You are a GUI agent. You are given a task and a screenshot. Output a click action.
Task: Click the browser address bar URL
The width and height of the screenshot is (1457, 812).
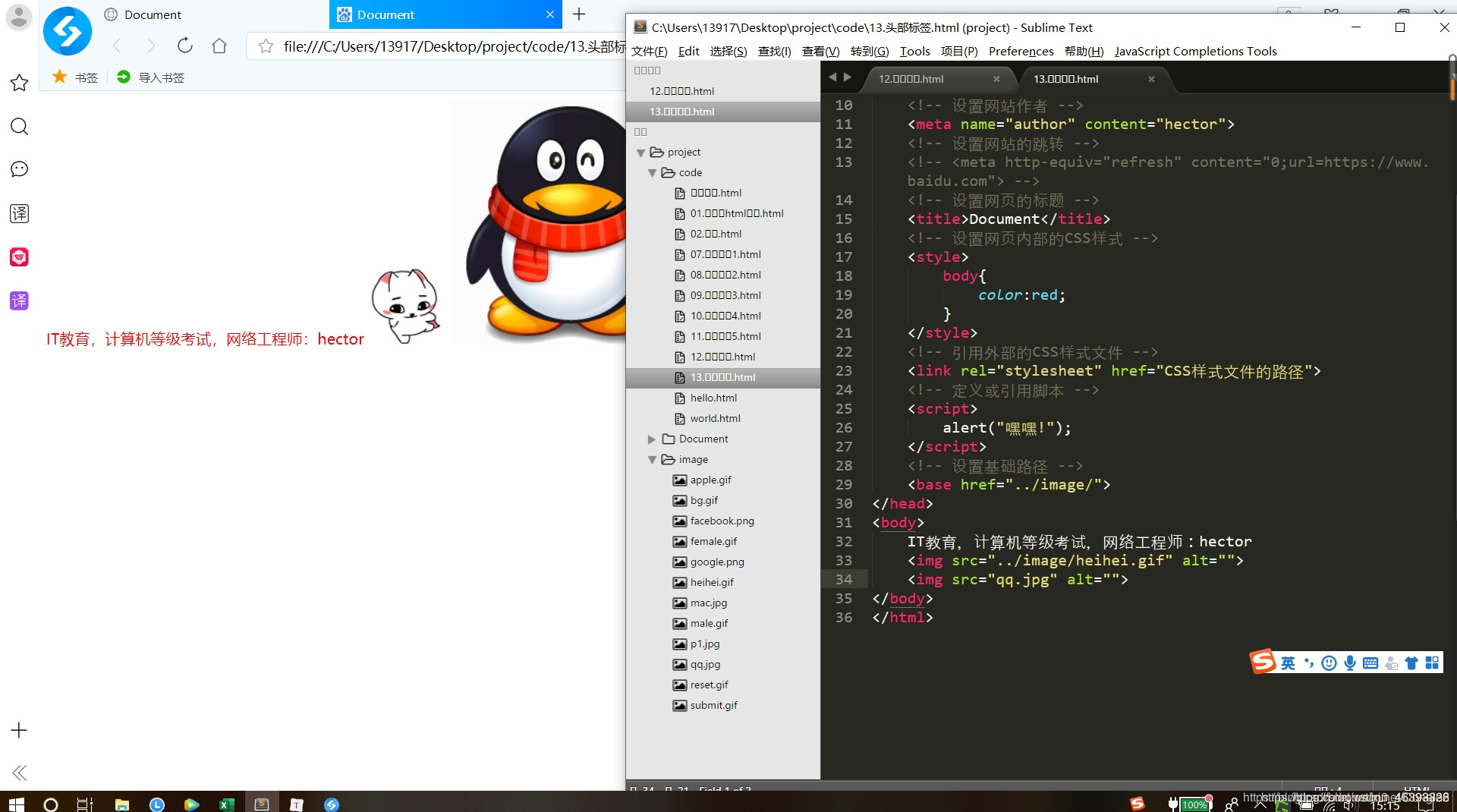454,46
